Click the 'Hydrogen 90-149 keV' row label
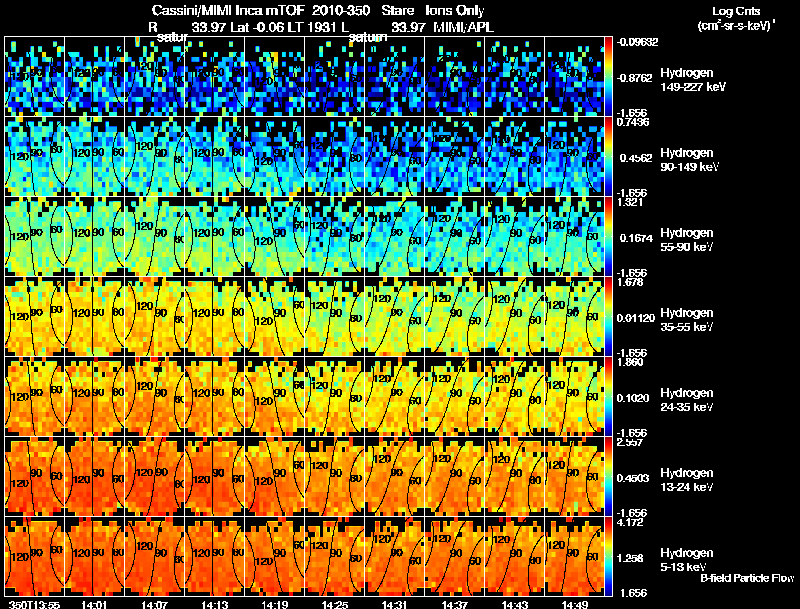 click(690, 160)
